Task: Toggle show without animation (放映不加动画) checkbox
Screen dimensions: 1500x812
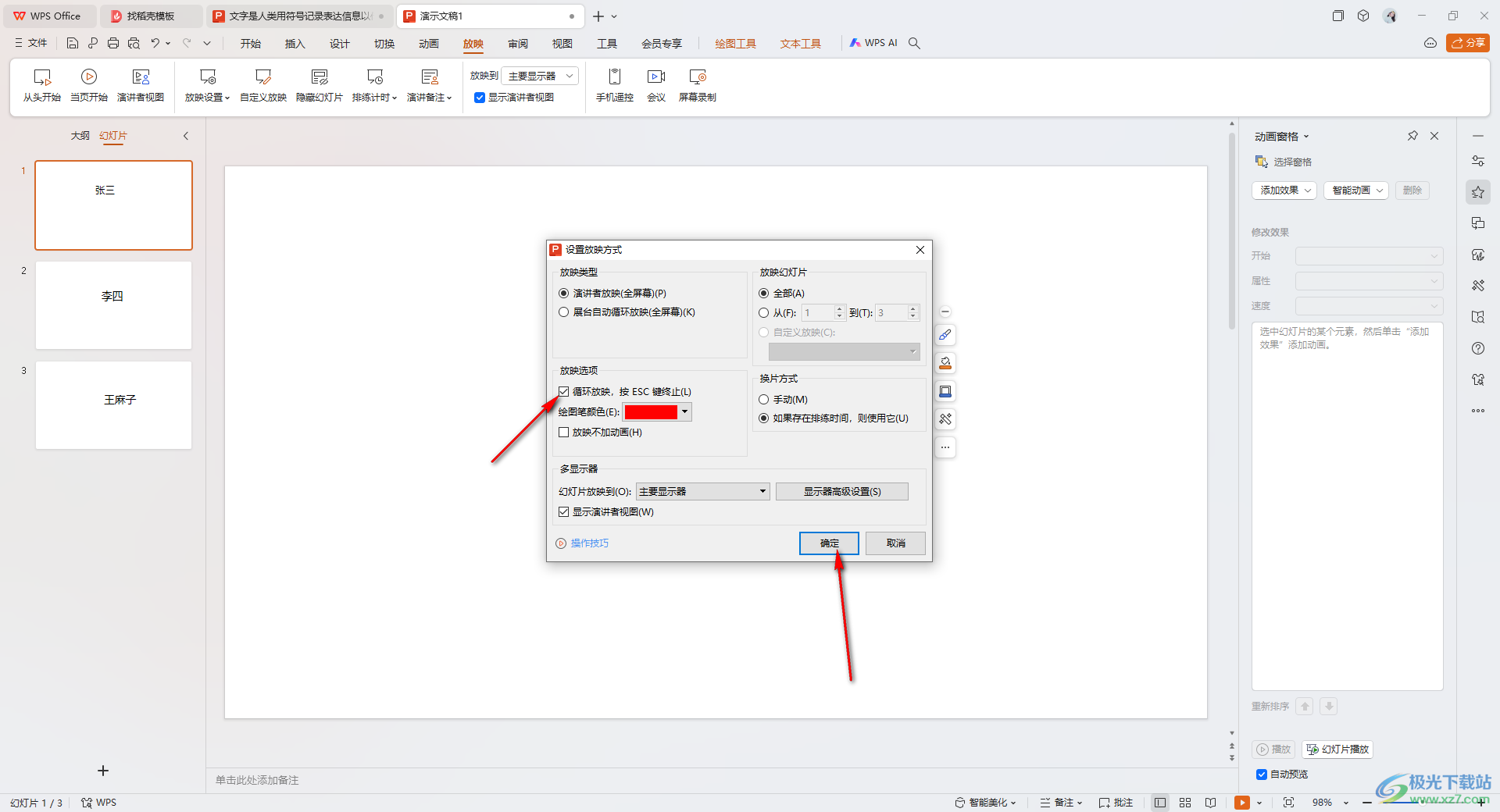Action: [x=563, y=433]
